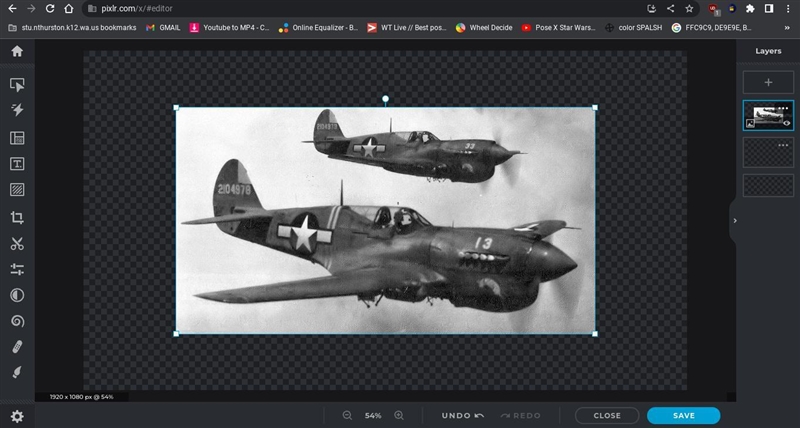
Task: Open FFC9C9, DE9E9E bookmark
Action: (x=712, y=28)
